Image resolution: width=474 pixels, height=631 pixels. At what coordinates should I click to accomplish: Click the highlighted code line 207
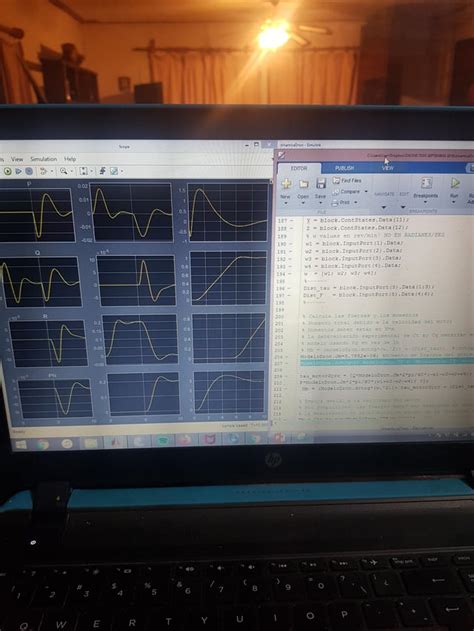[x=387, y=363]
